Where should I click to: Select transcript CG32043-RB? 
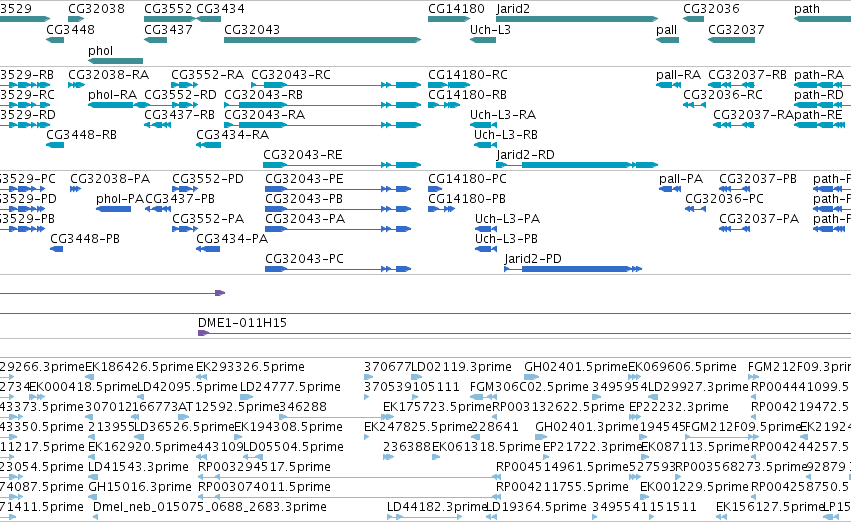263,94
